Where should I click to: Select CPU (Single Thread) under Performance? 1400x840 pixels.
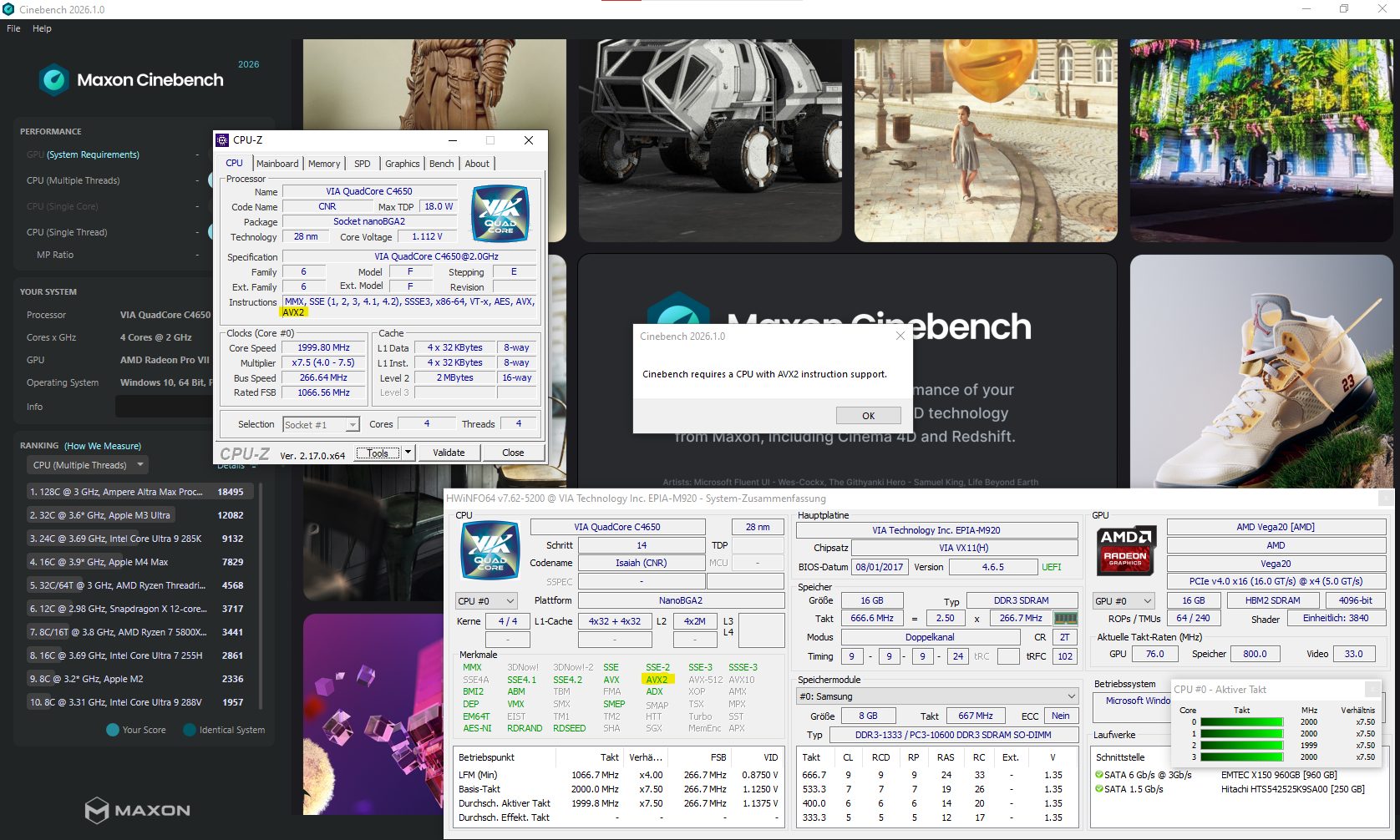pos(67,232)
